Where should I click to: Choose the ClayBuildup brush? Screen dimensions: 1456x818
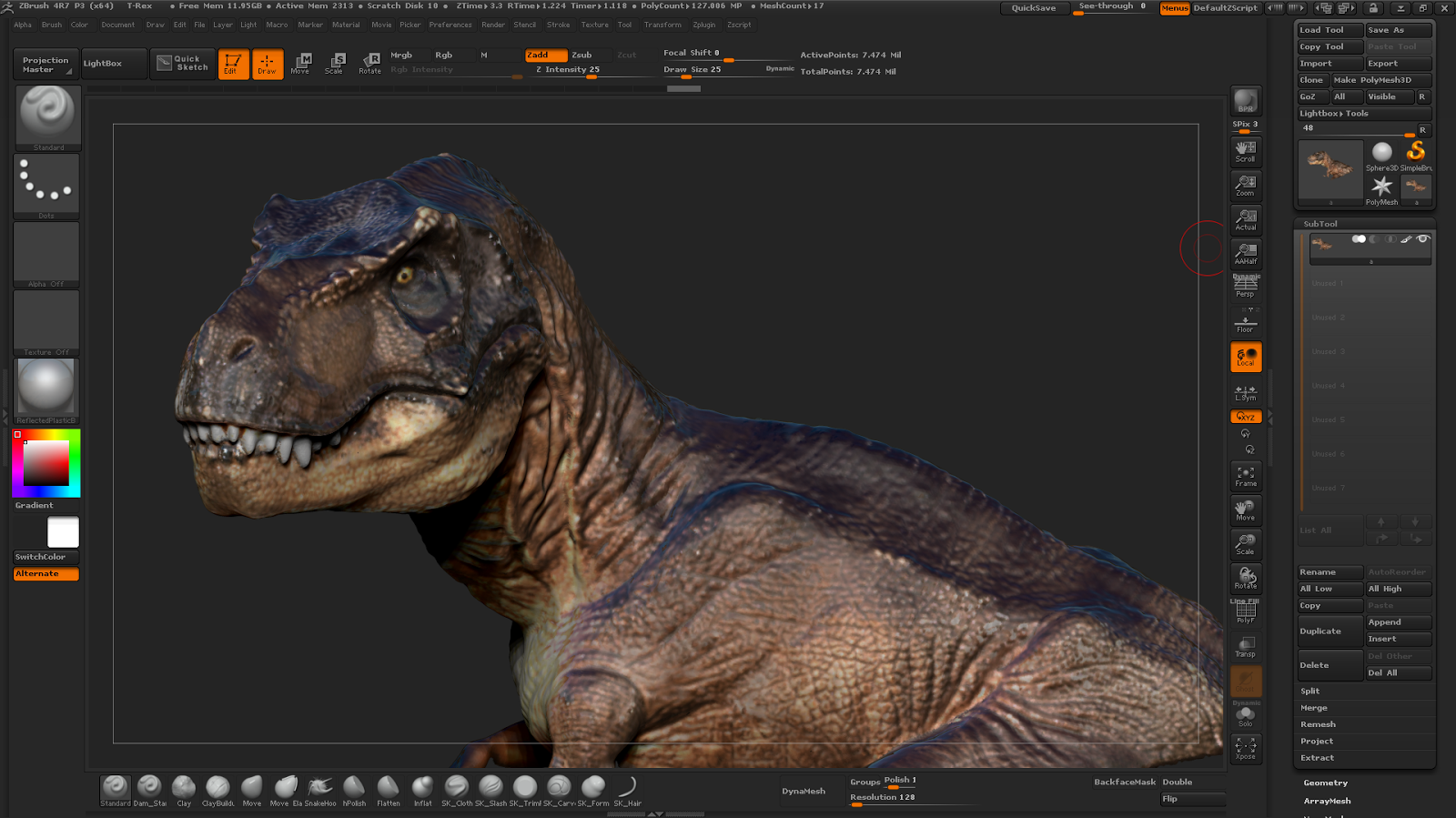(217, 789)
